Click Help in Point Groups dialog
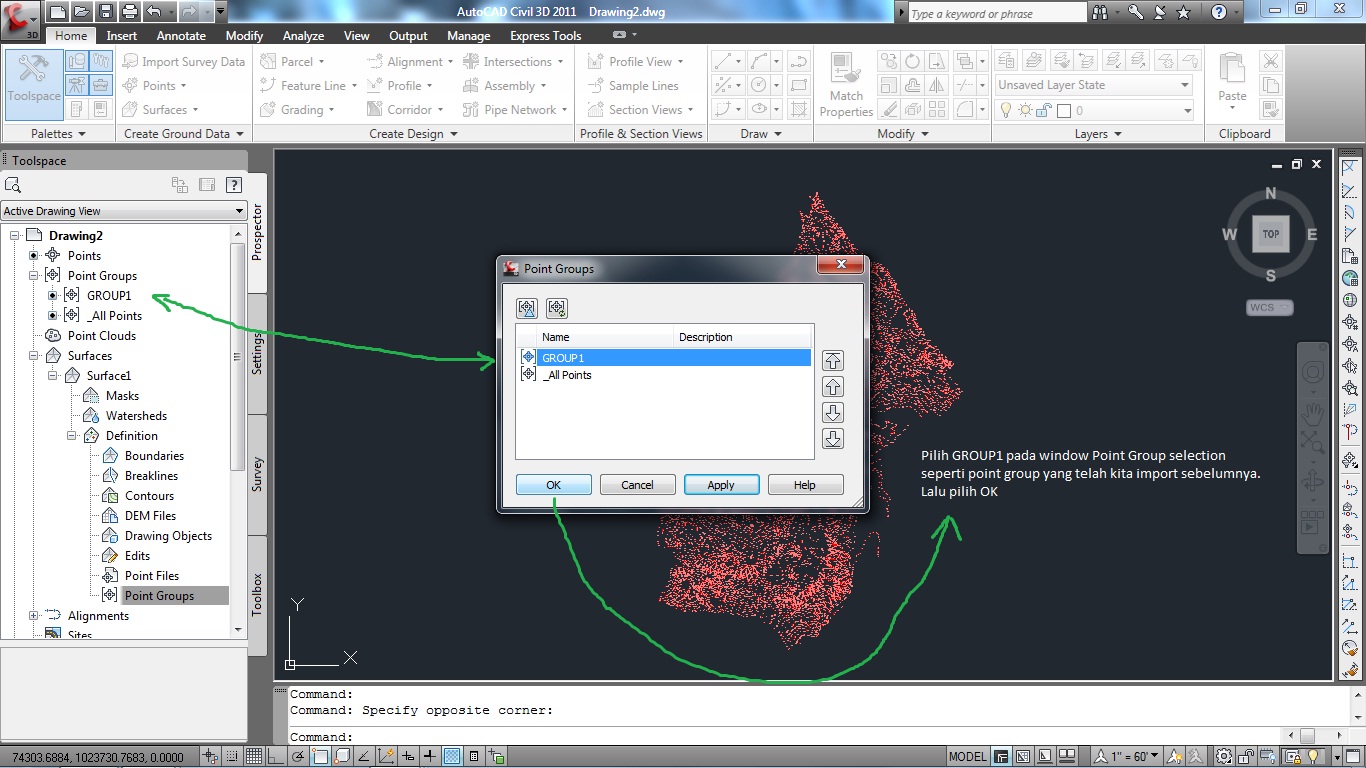 tap(805, 485)
